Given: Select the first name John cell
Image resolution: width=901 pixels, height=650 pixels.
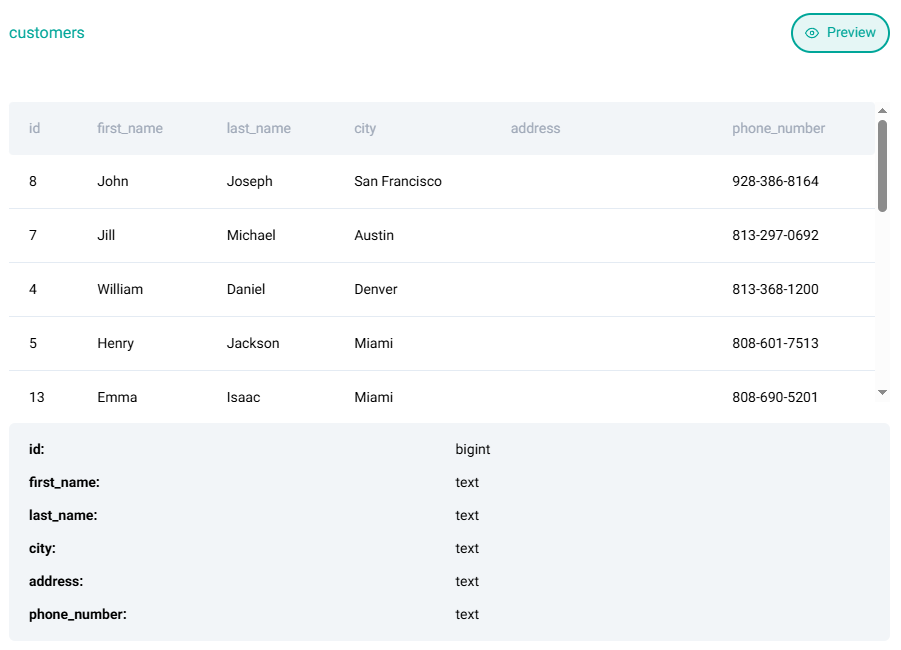Looking at the screenshot, I should tap(113, 181).
